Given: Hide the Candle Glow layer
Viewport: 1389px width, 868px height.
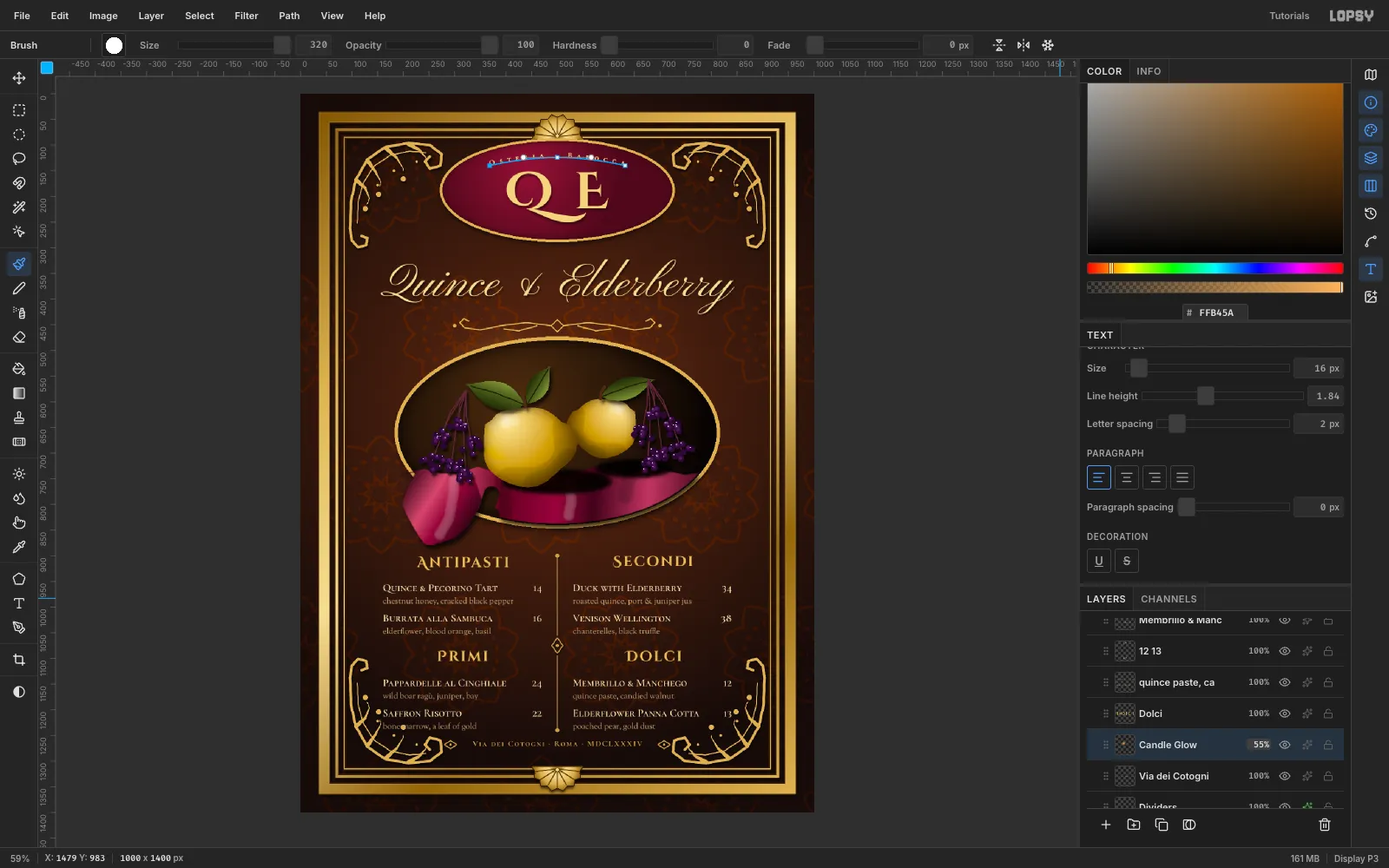Looking at the screenshot, I should [1285, 745].
